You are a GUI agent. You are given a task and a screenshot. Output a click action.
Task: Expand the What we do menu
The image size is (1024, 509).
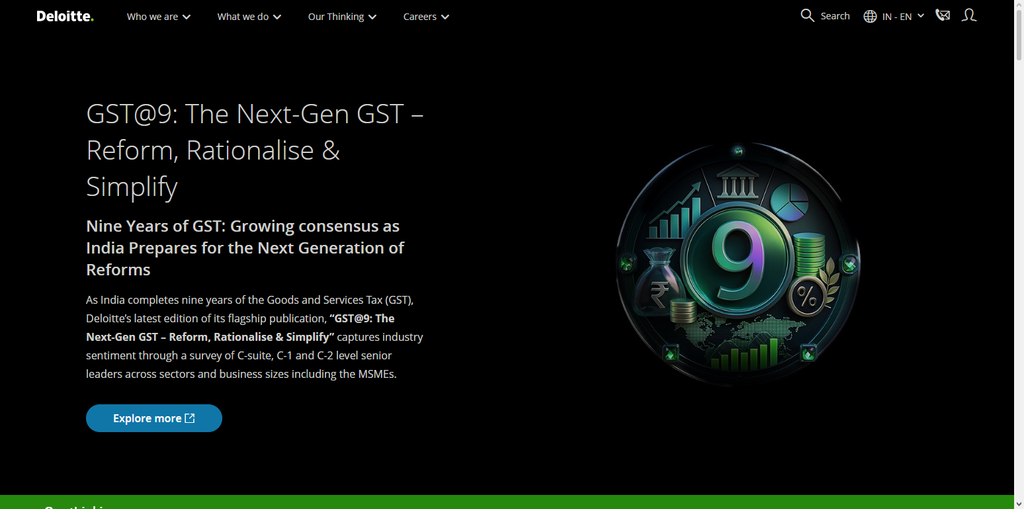pos(249,16)
